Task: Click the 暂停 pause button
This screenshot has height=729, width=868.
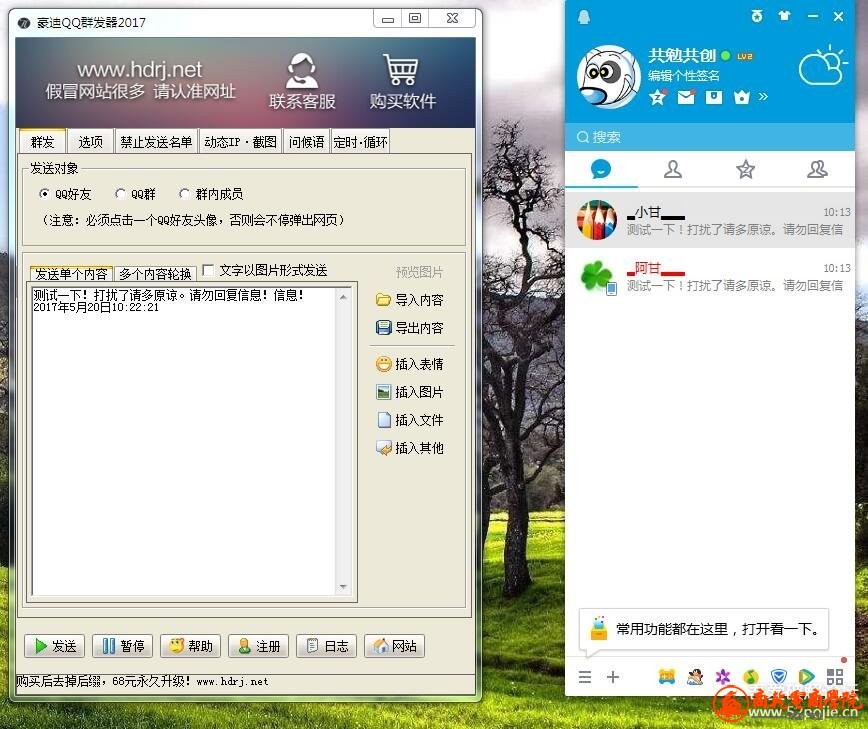Action: (123, 646)
